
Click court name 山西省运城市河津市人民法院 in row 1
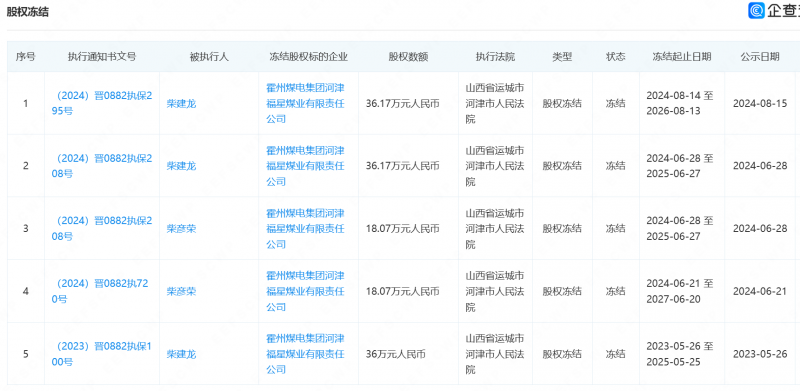[495, 103]
